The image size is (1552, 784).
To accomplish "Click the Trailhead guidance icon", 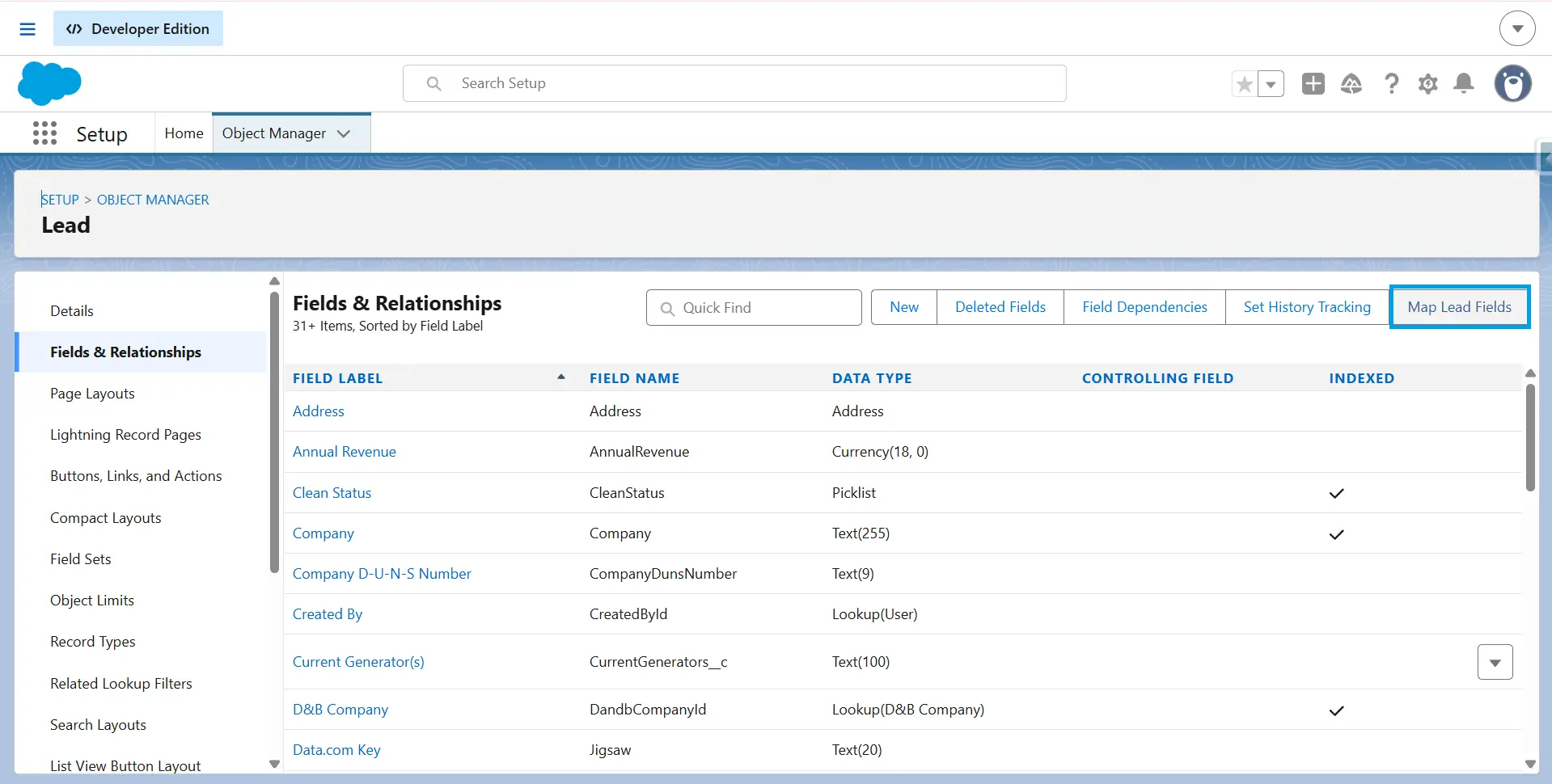I will [x=1351, y=83].
